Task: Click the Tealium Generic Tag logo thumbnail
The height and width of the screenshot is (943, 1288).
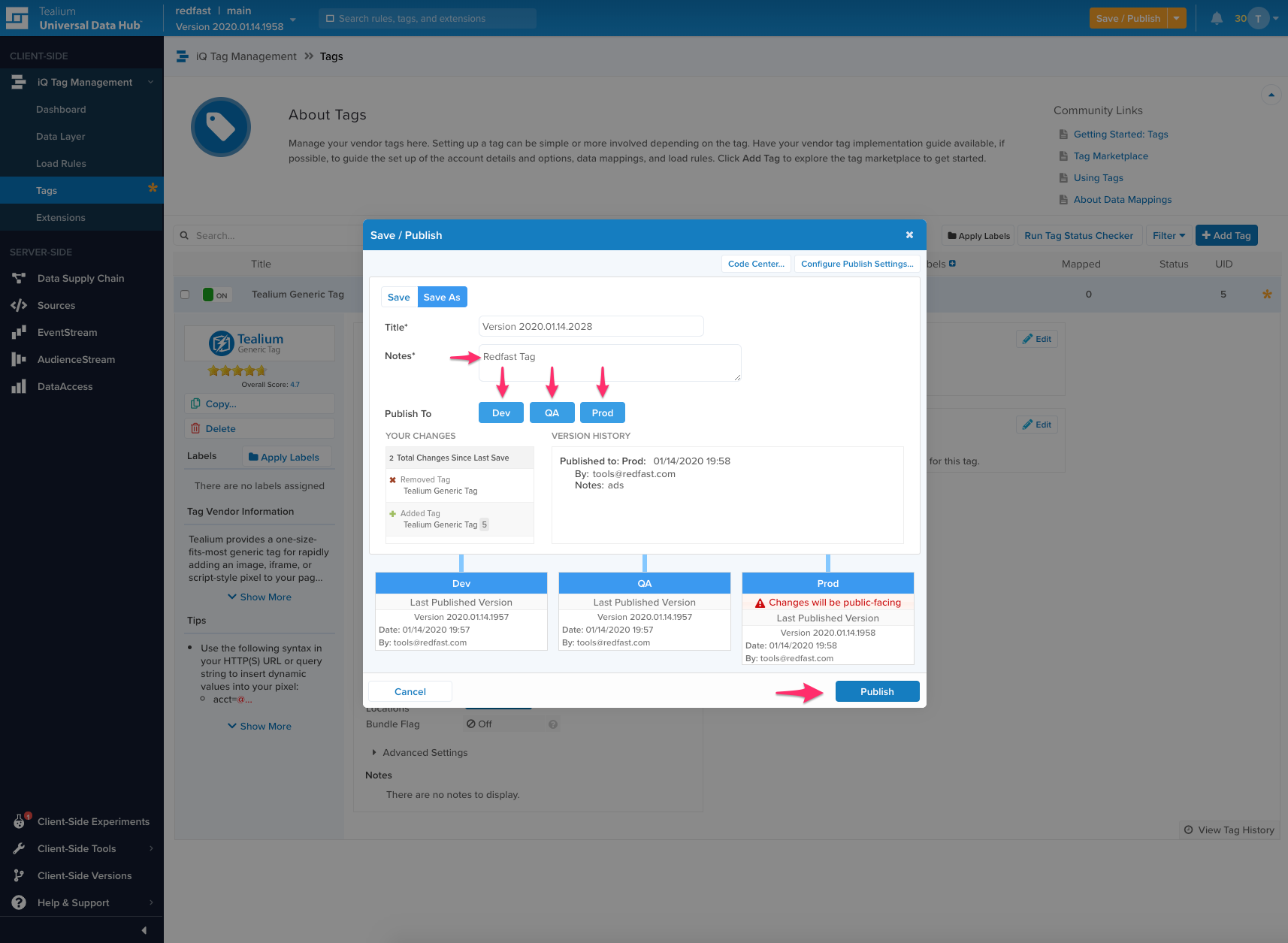Action: [x=259, y=343]
